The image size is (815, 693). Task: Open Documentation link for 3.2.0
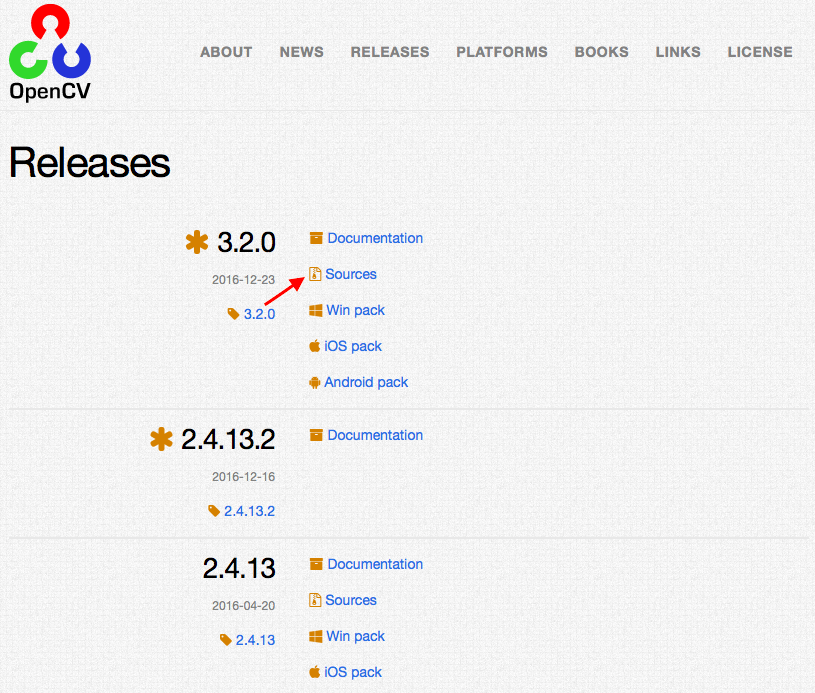pyautogui.click(x=375, y=238)
